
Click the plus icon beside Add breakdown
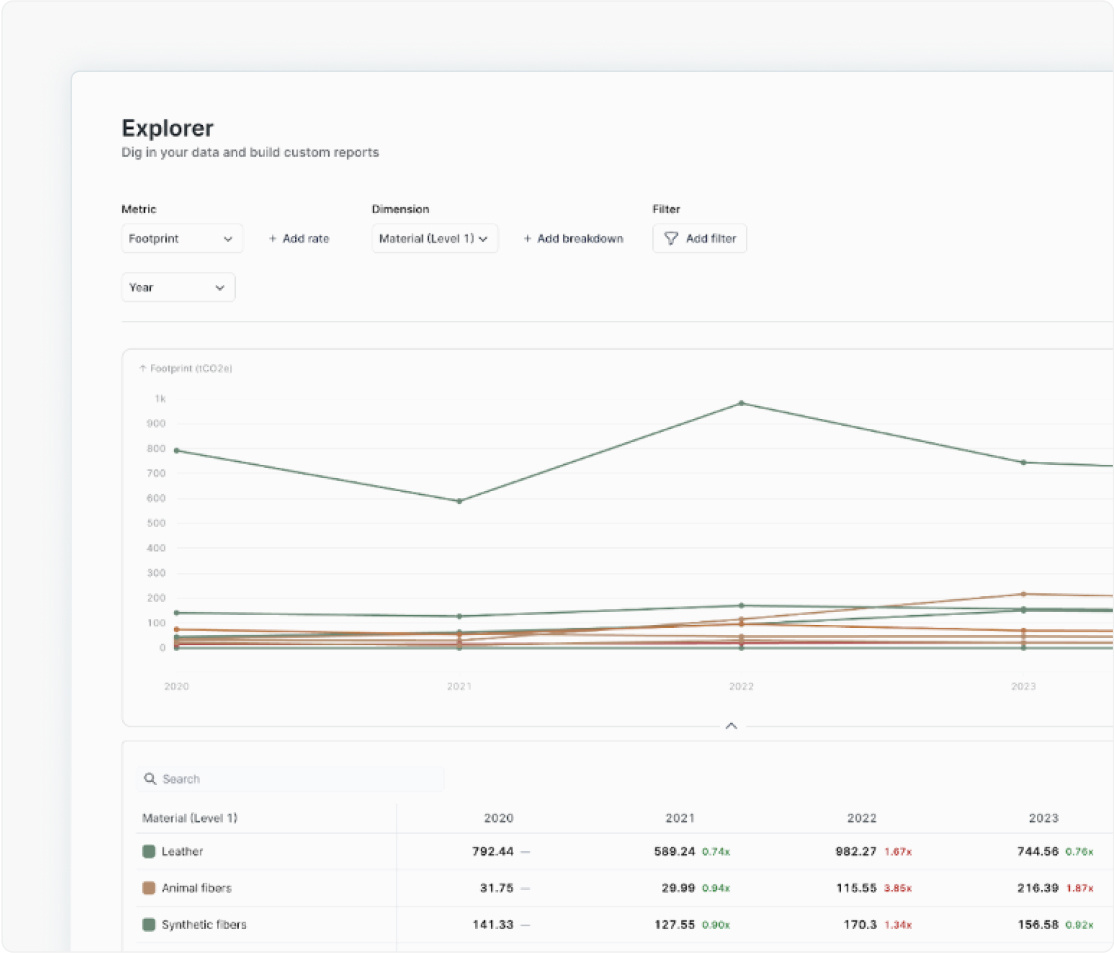tap(527, 239)
